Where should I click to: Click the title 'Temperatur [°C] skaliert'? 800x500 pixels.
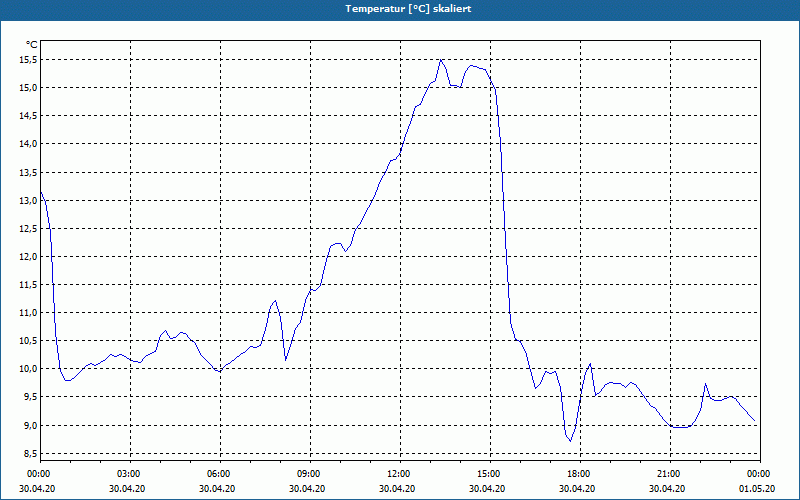click(408, 9)
